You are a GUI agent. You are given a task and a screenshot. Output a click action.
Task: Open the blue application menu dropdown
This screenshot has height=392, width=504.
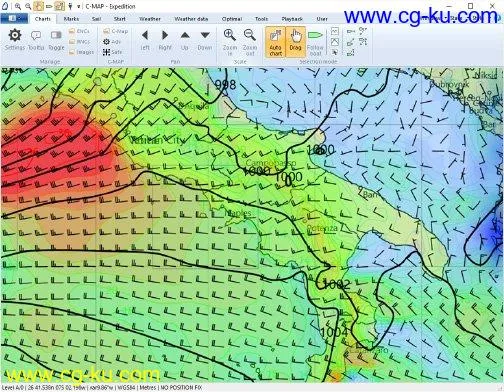(x=14, y=18)
